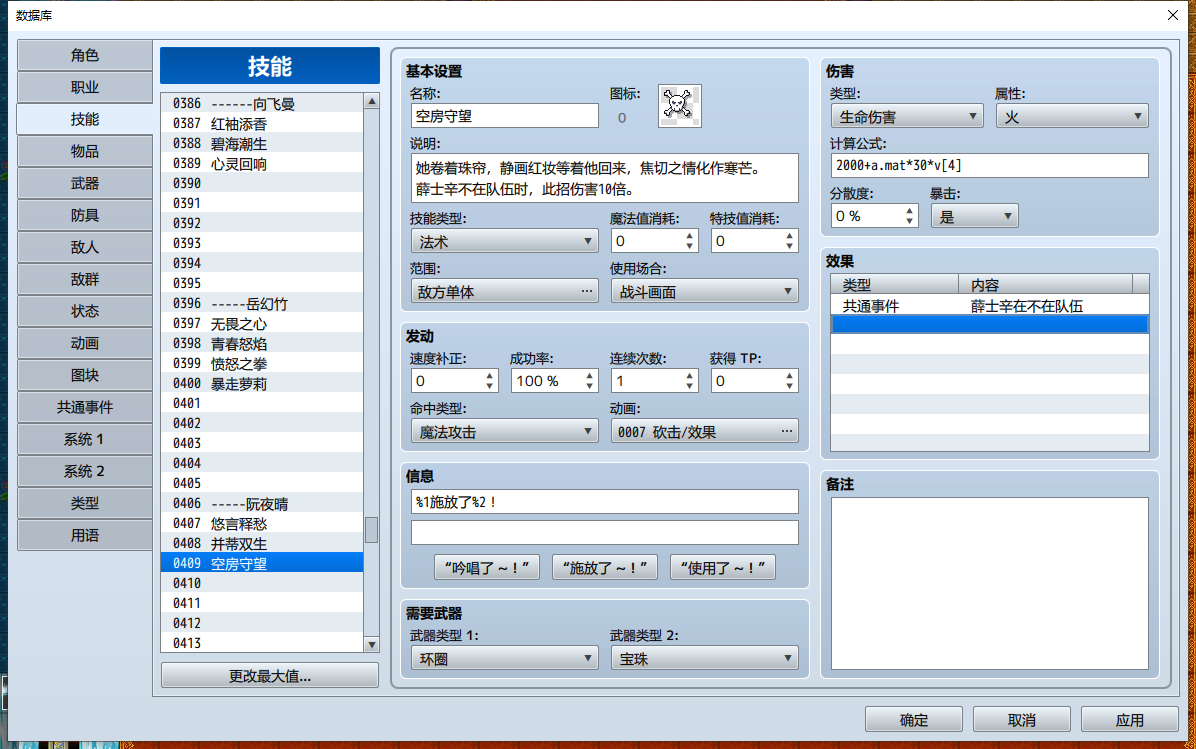Viewport: 1196px width, 749px height.
Task: Click the 名称 field containing 空房守望
Action: pyautogui.click(x=504, y=116)
